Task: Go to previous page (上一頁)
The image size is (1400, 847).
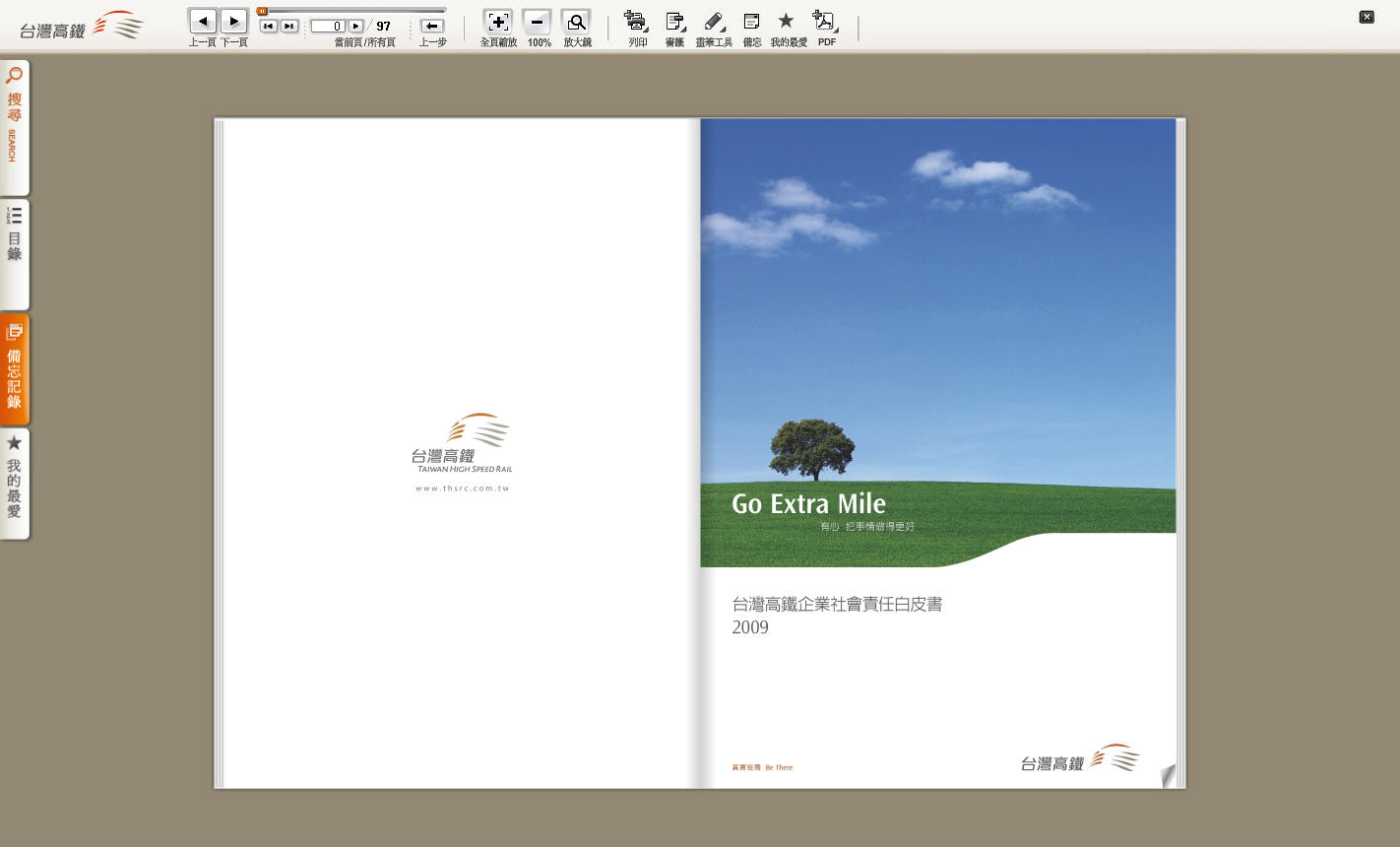Action: pyautogui.click(x=203, y=21)
